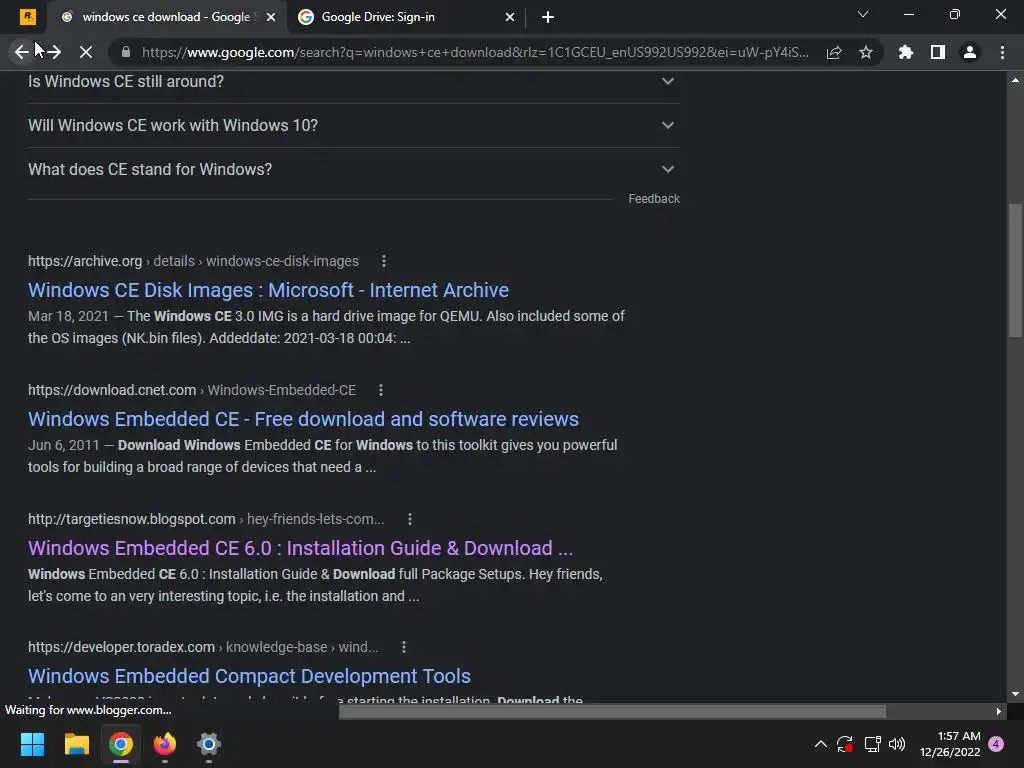Click the browser back arrow

click(x=22, y=52)
